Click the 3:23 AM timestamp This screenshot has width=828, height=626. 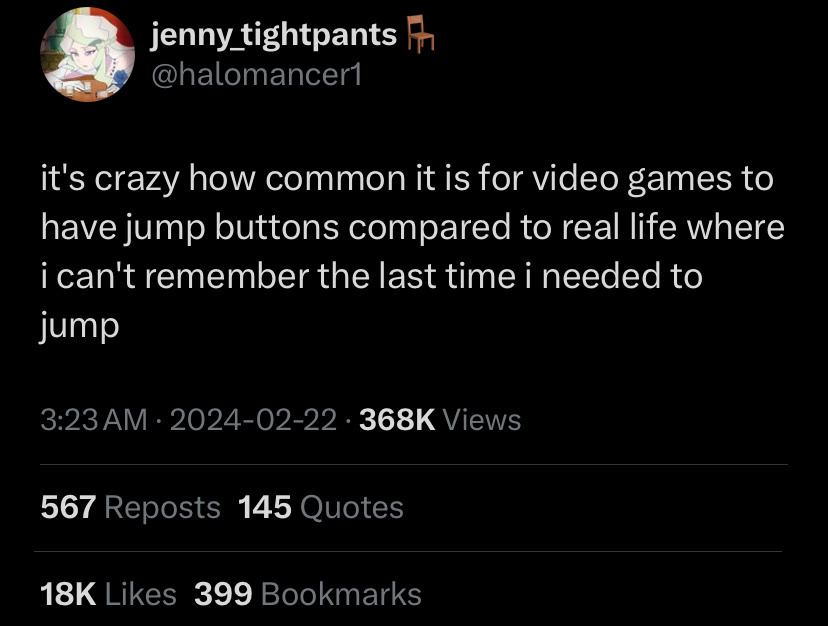(x=94, y=420)
